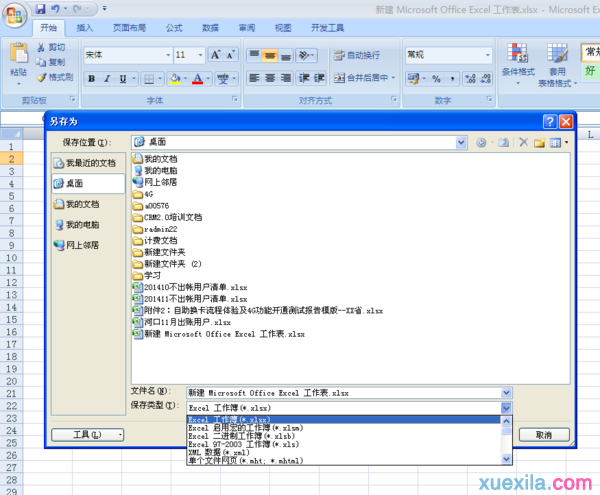This screenshot has width=600, height=495.
Task: Expand the 保存位置 location dropdown
Action: [461, 143]
